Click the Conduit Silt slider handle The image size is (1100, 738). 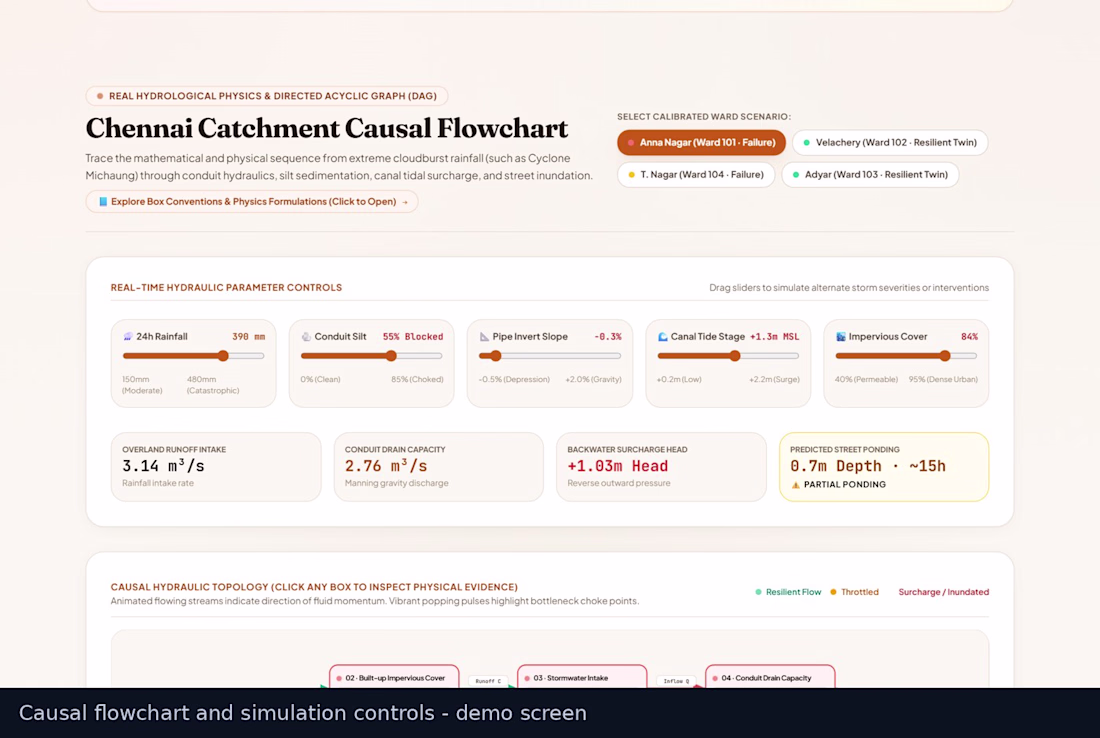391,356
